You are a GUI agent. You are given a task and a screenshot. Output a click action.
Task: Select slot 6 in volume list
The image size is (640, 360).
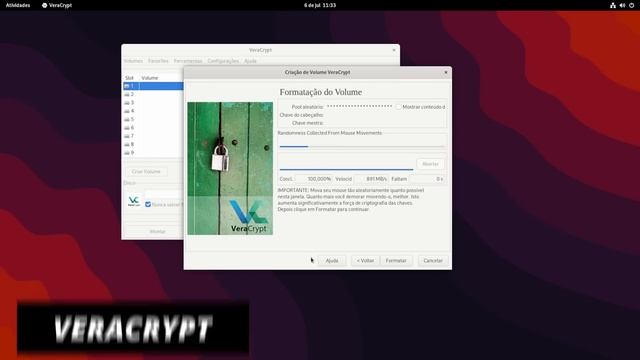[153, 128]
